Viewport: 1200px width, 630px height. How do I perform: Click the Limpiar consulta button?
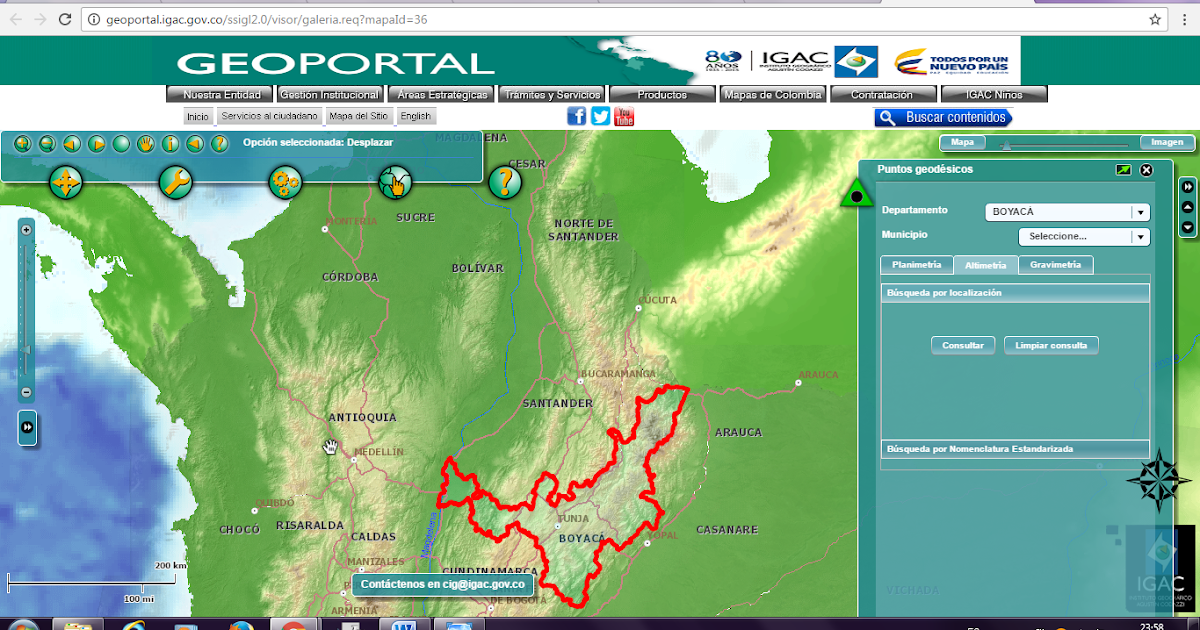(1051, 344)
